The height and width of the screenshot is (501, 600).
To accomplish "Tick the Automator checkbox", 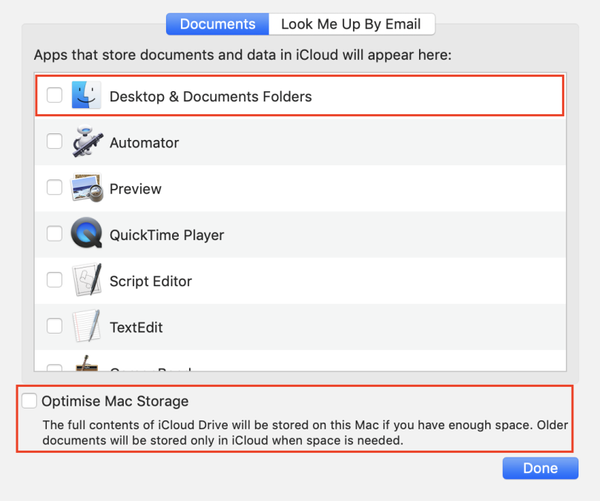I will (54, 142).
